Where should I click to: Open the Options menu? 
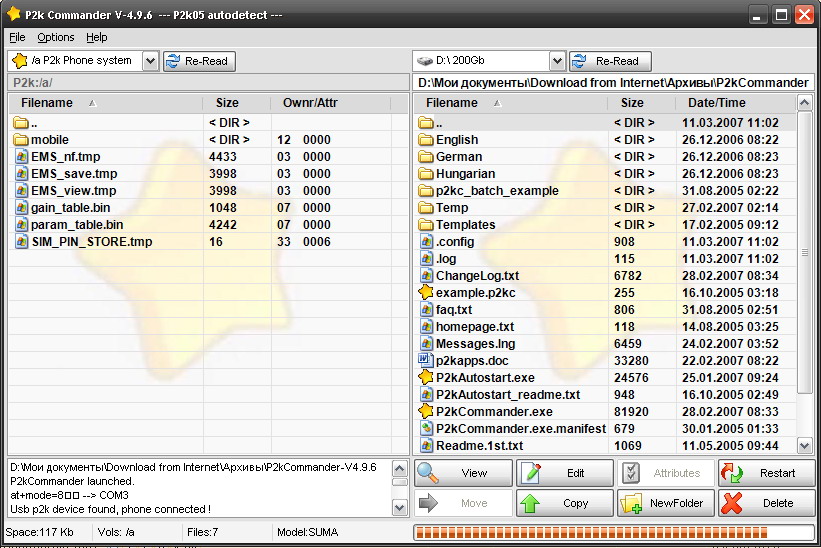click(x=56, y=37)
